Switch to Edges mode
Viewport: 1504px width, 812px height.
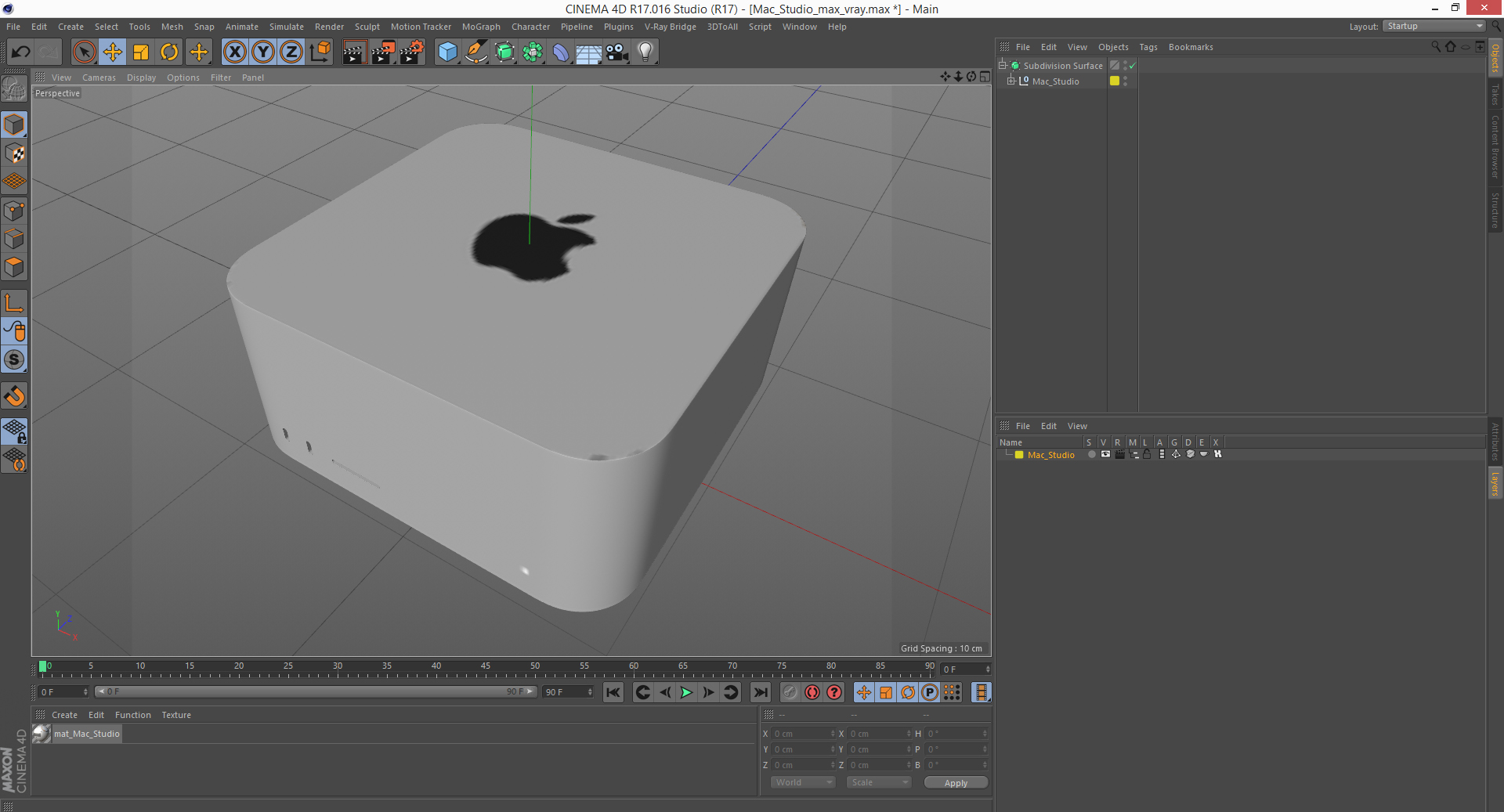(14, 239)
